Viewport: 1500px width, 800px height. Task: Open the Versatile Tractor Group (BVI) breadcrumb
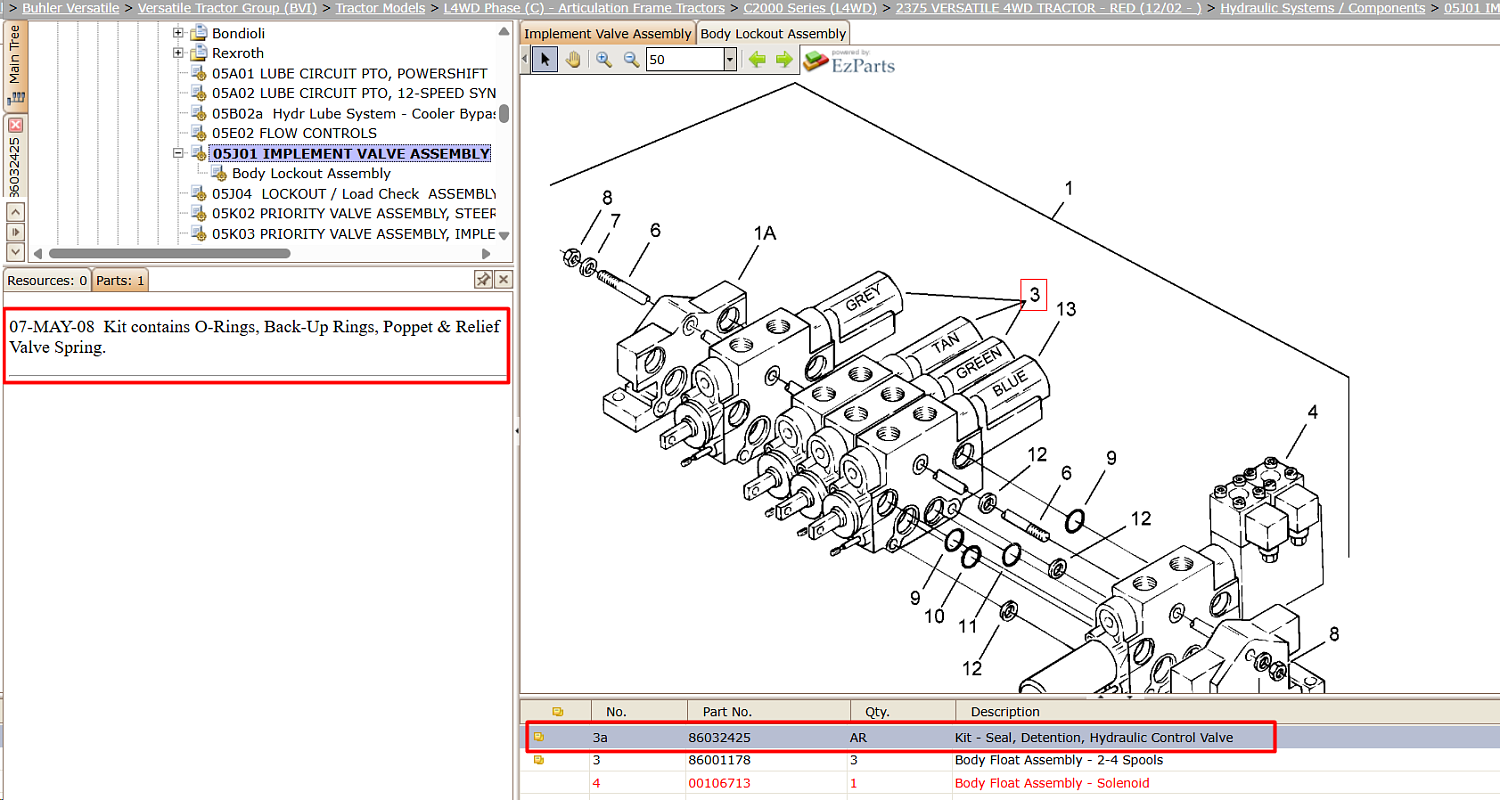(x=227, y=8)
